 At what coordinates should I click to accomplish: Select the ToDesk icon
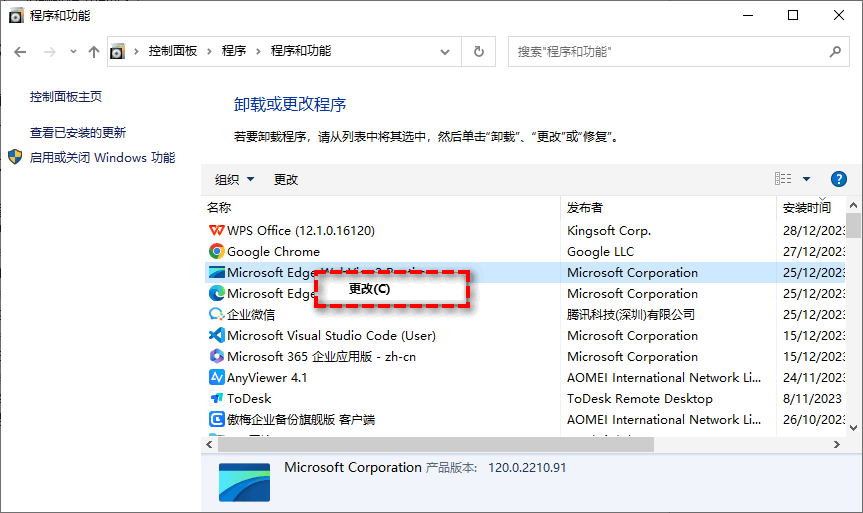coord(217,398)
